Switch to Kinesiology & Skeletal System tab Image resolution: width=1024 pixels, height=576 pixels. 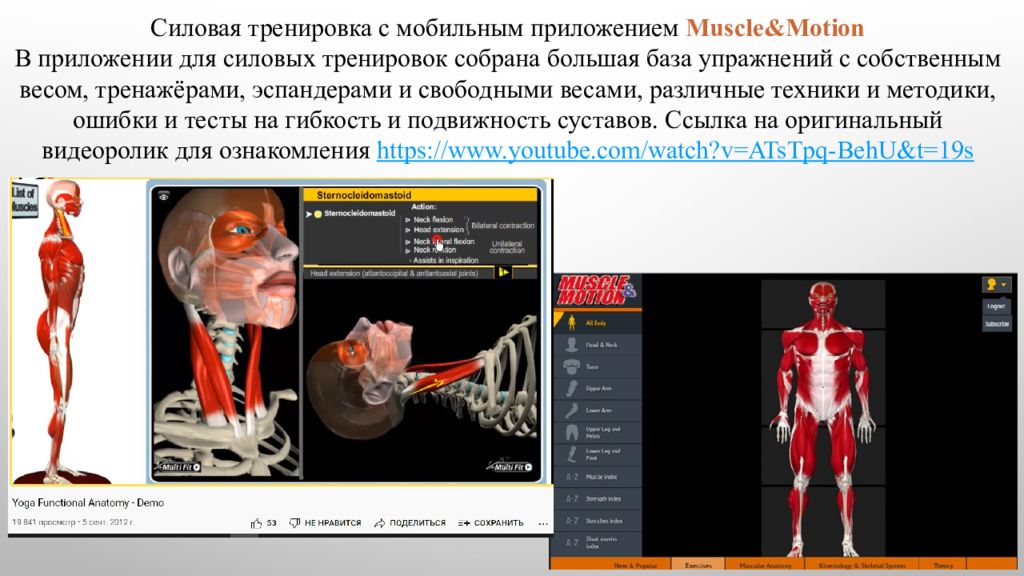click(x=862, y=565)
